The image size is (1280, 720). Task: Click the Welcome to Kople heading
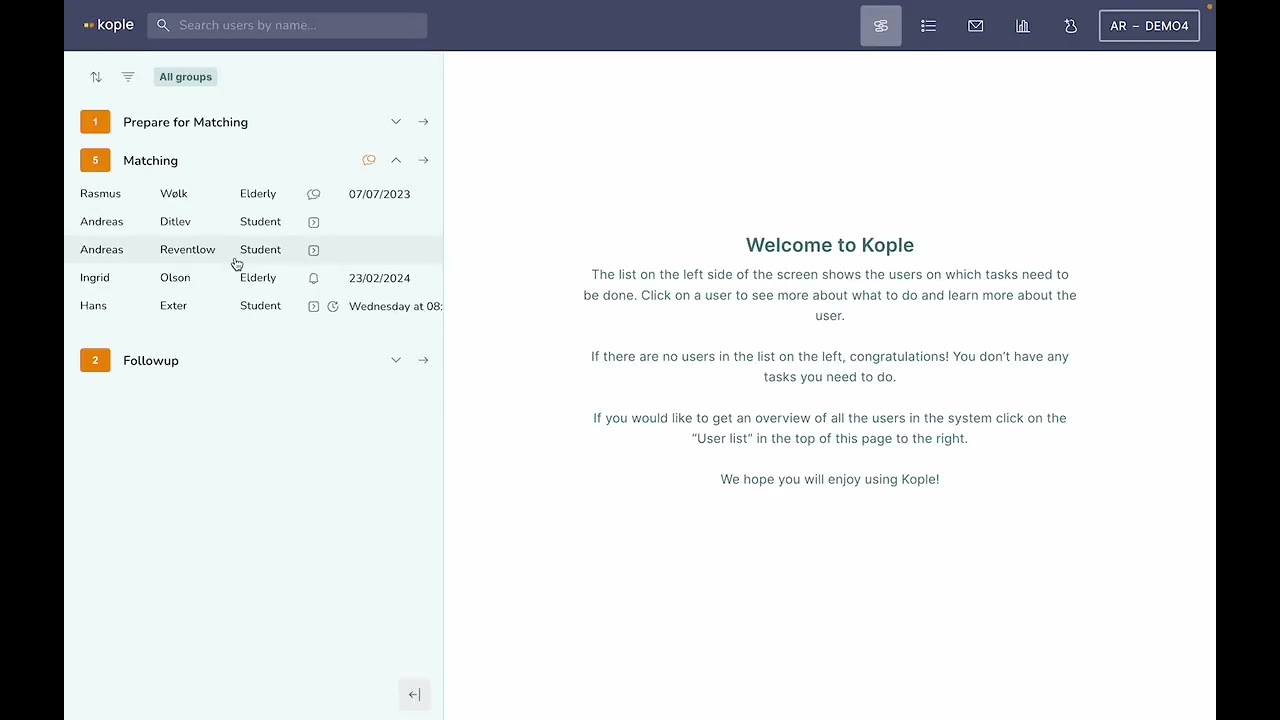[830, 245]
